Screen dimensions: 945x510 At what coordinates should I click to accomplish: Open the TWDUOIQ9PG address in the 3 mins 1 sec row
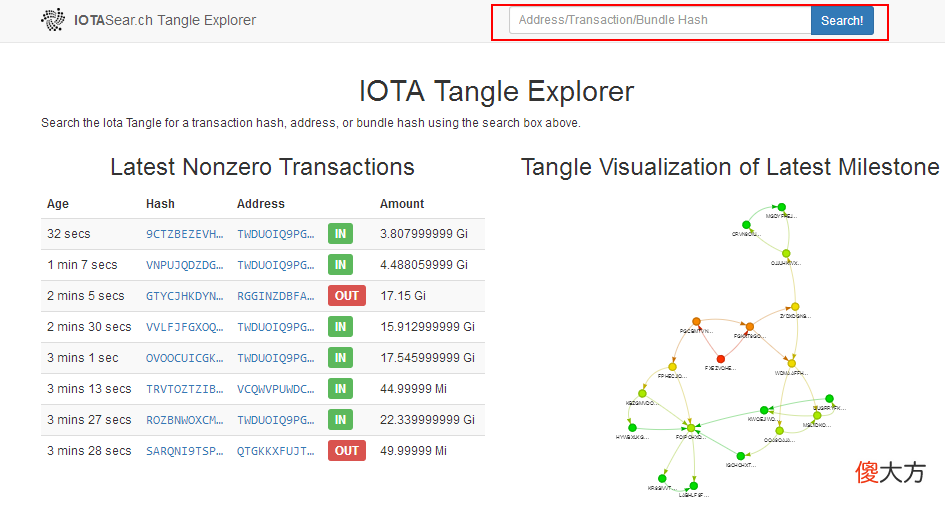[x=275, y=358]
